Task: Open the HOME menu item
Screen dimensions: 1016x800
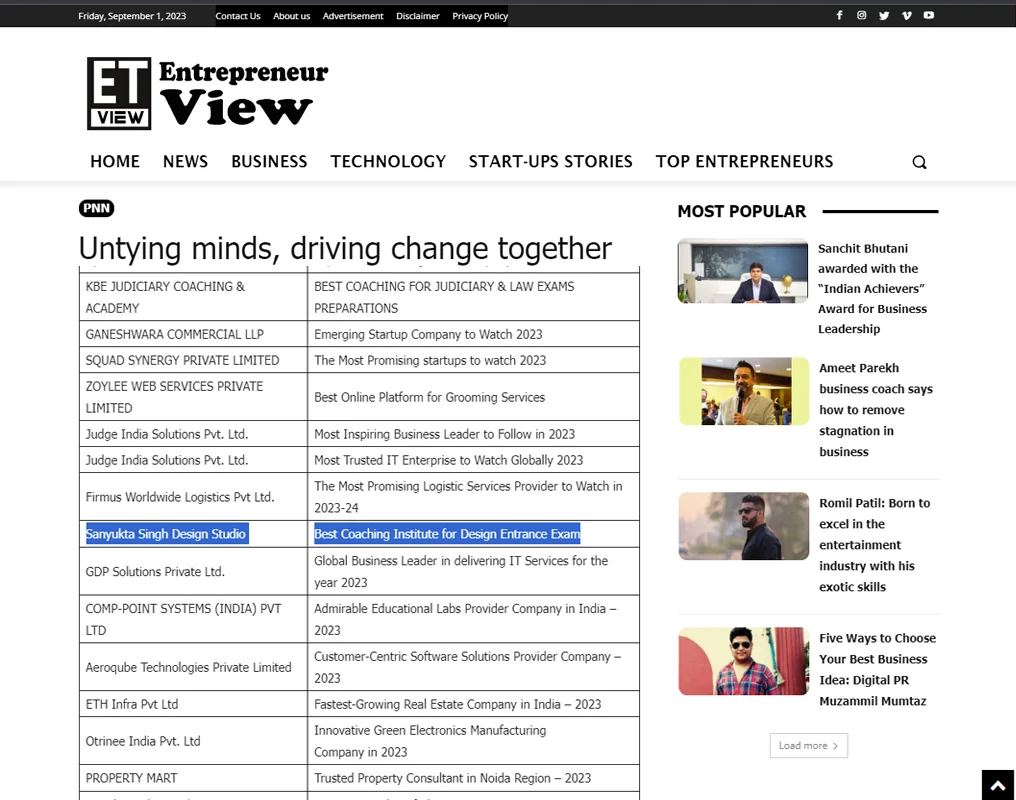Action: [x=115, y=161]
